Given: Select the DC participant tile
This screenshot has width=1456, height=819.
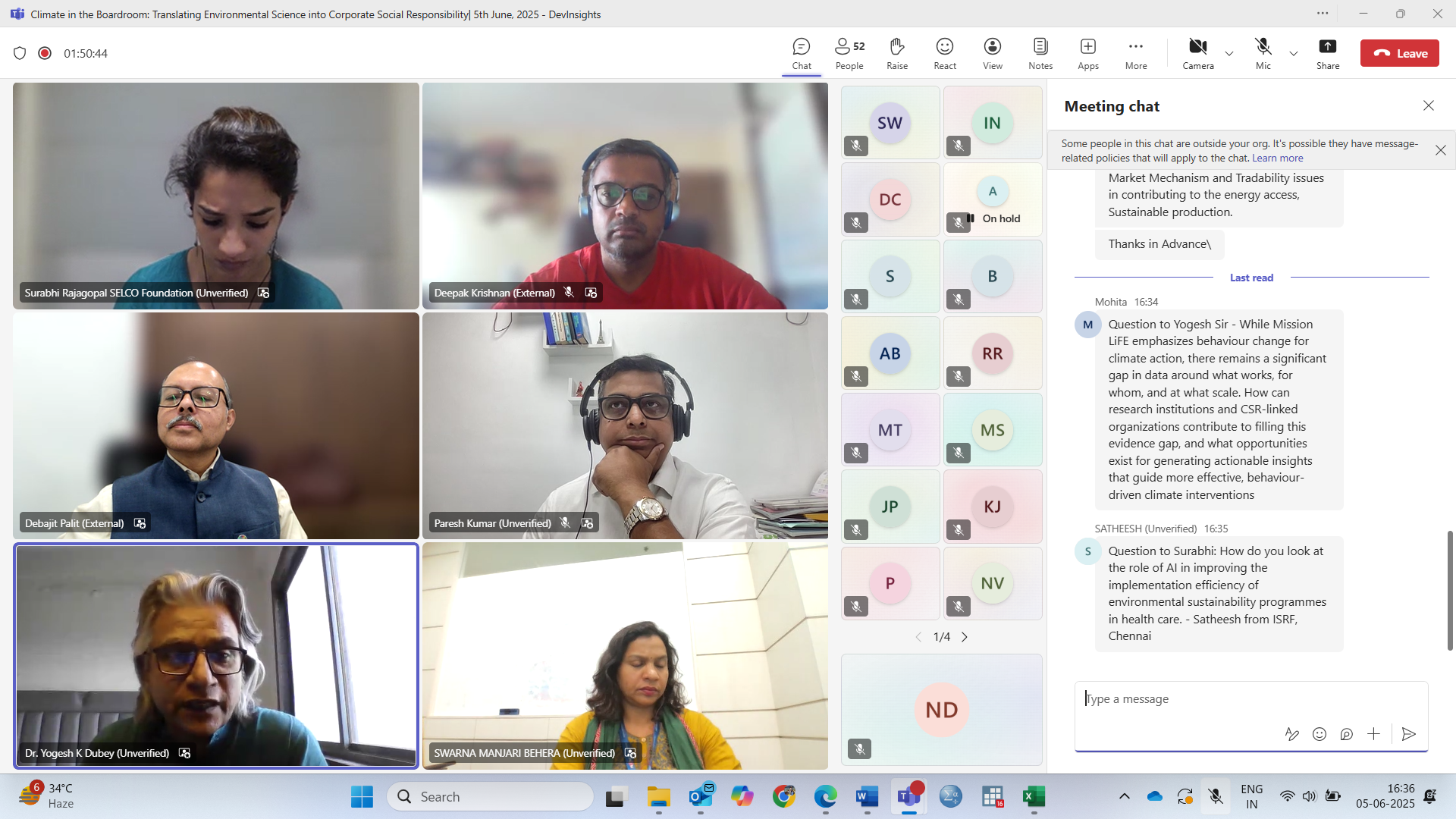Looking at the screenshot, I should (x=890, y=199).
